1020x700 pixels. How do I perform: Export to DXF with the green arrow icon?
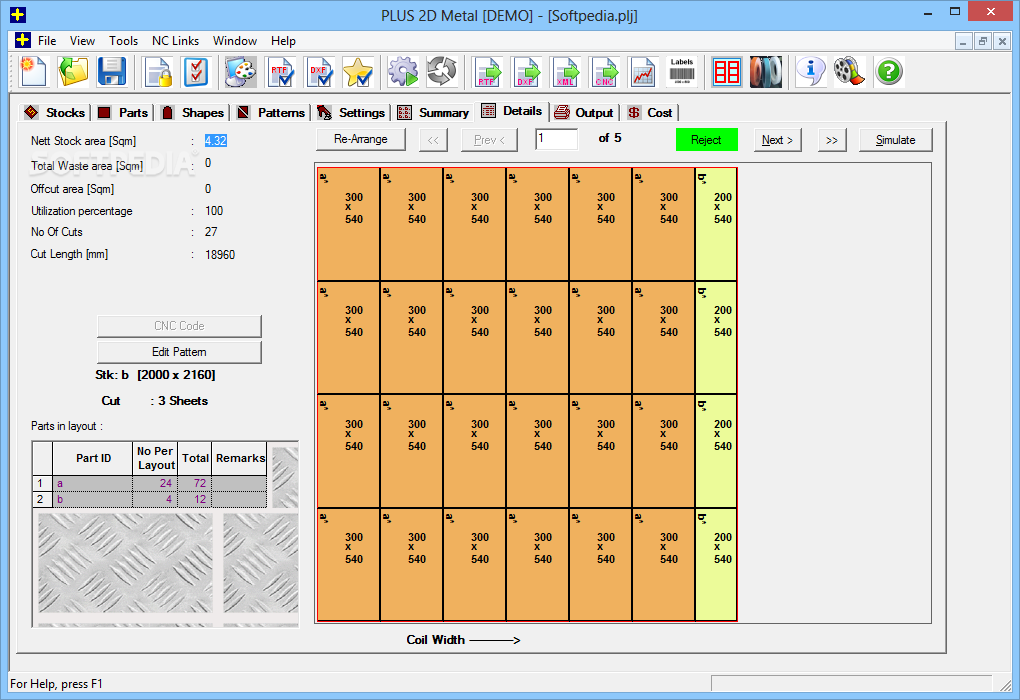[526, 72]
